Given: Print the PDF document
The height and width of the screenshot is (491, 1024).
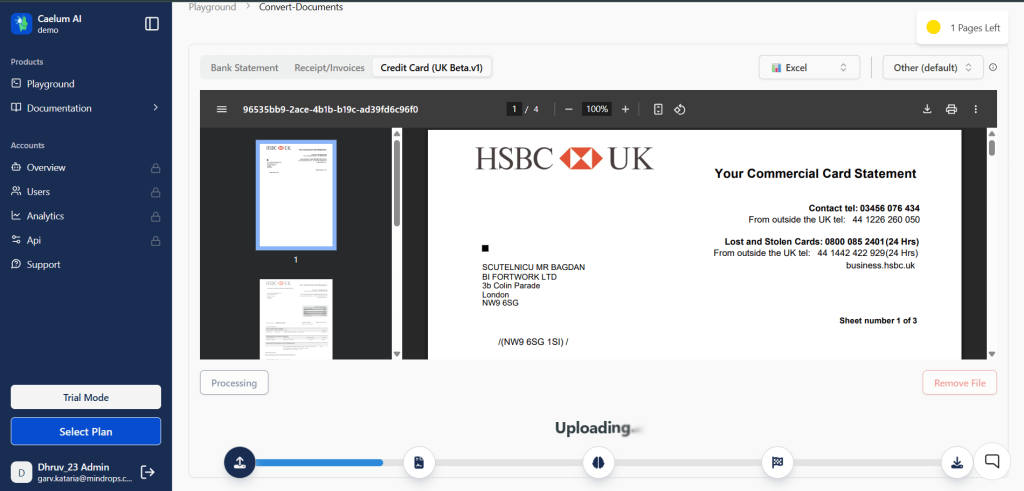Looking at the screenshot, I should coord(952,109).
